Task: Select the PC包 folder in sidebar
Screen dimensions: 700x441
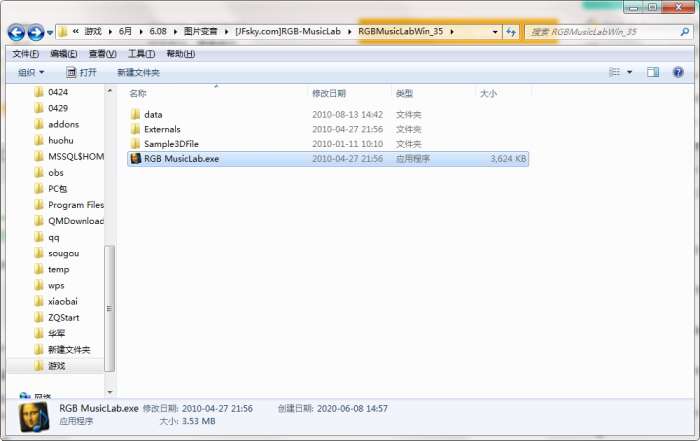Action: point(57,189)
